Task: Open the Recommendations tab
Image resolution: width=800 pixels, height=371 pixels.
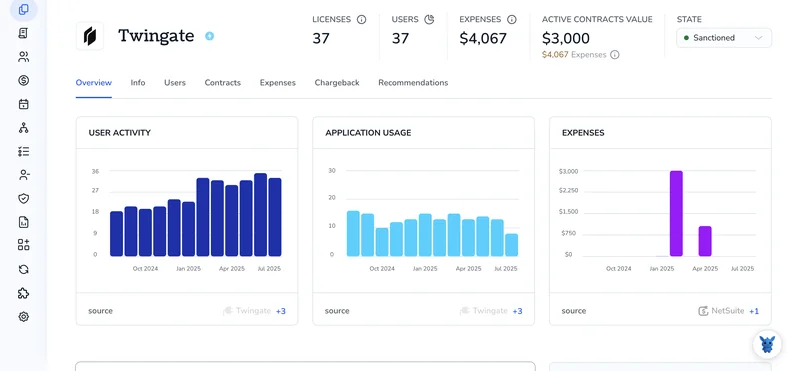Action: [x=413, y=83]
